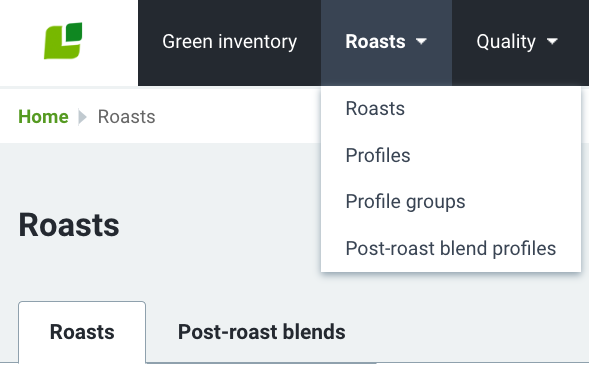Viewport: 589px width, 370px height.
Task: Click white breadcrumb bar beside Roasts crumb
Action: coord(237,116)
